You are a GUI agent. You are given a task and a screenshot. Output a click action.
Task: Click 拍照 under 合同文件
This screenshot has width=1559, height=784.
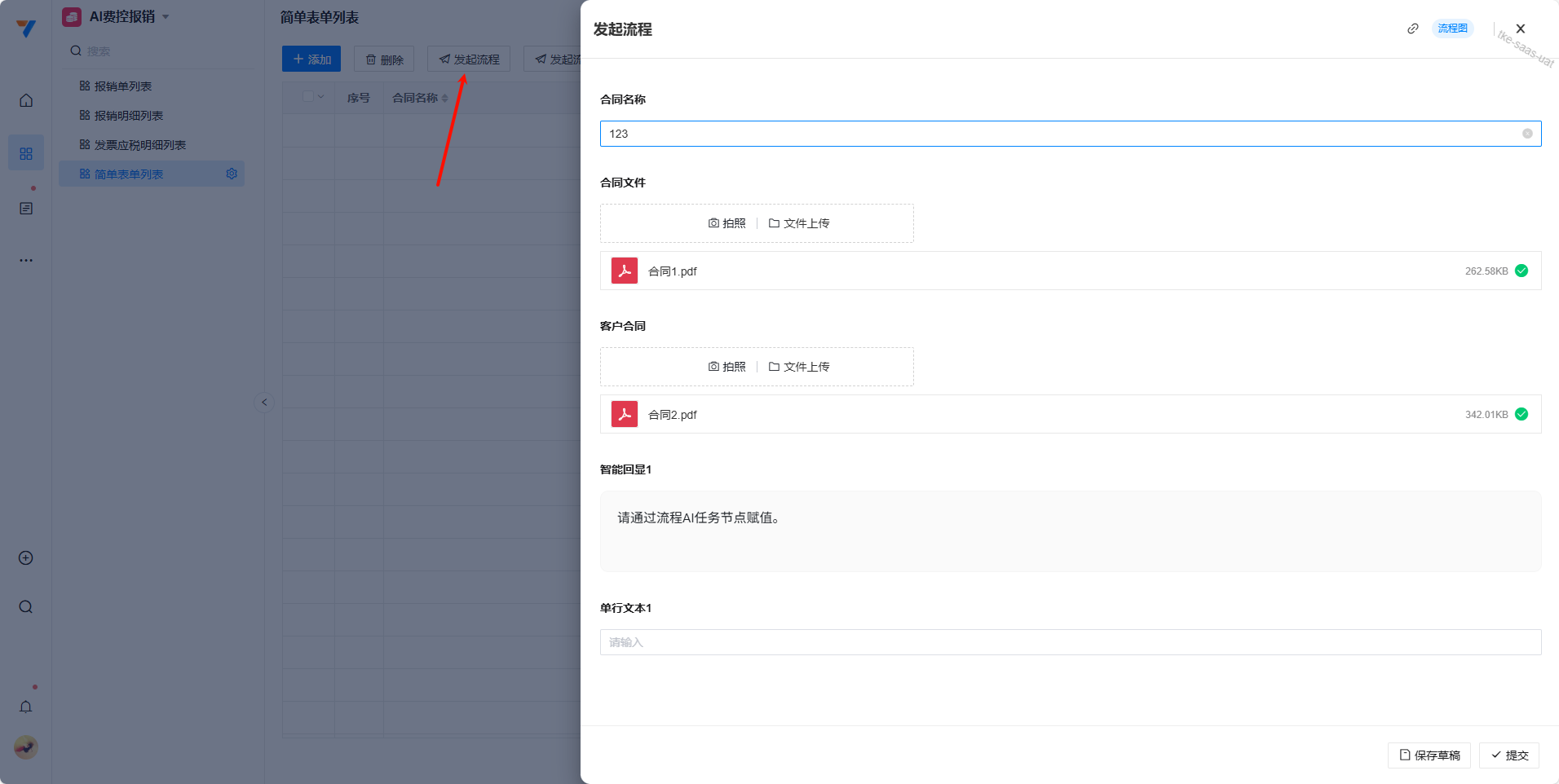[x=727, y=223]
